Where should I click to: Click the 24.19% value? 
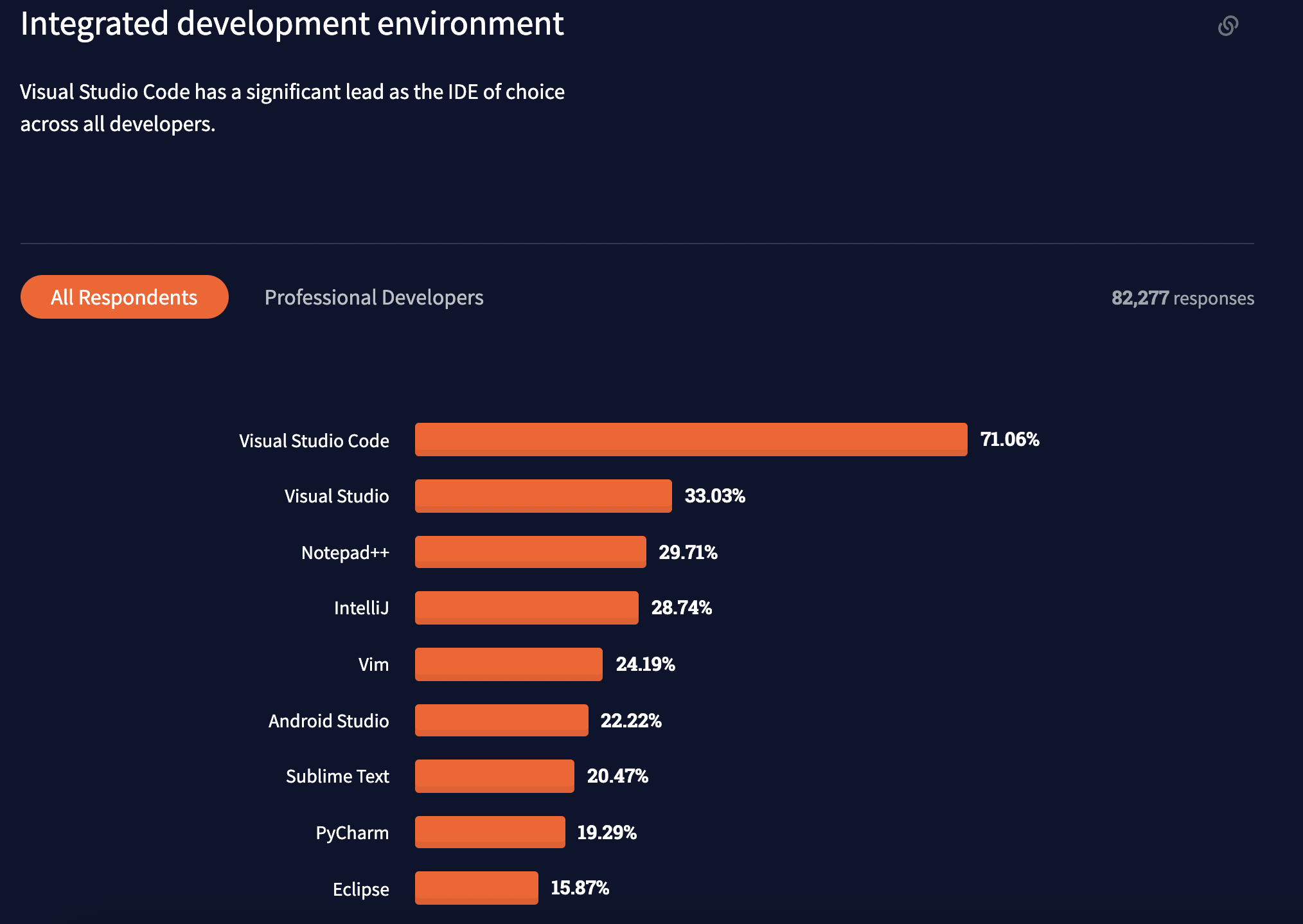click(645, 664)
